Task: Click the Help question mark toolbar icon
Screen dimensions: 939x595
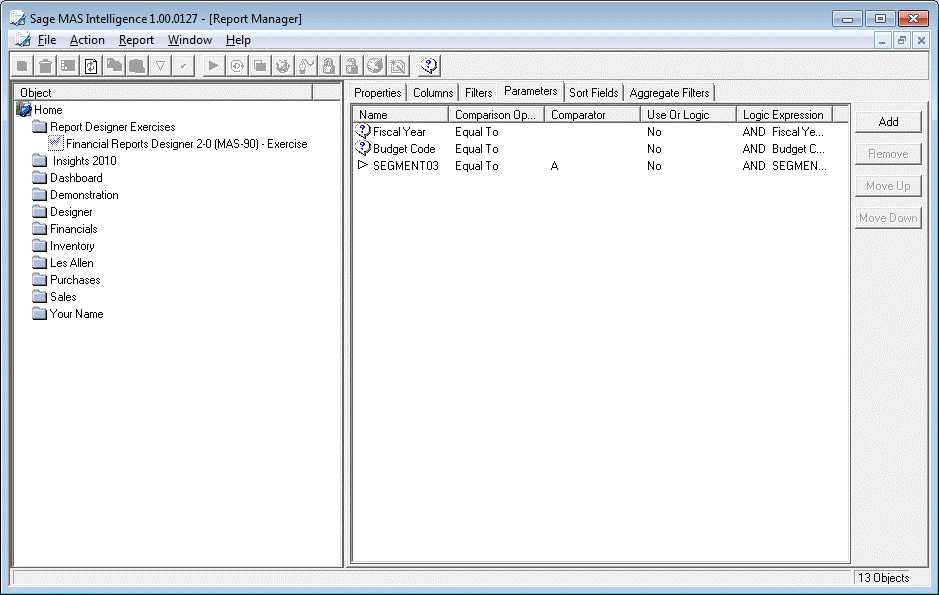Action: (x=429, y=66)
